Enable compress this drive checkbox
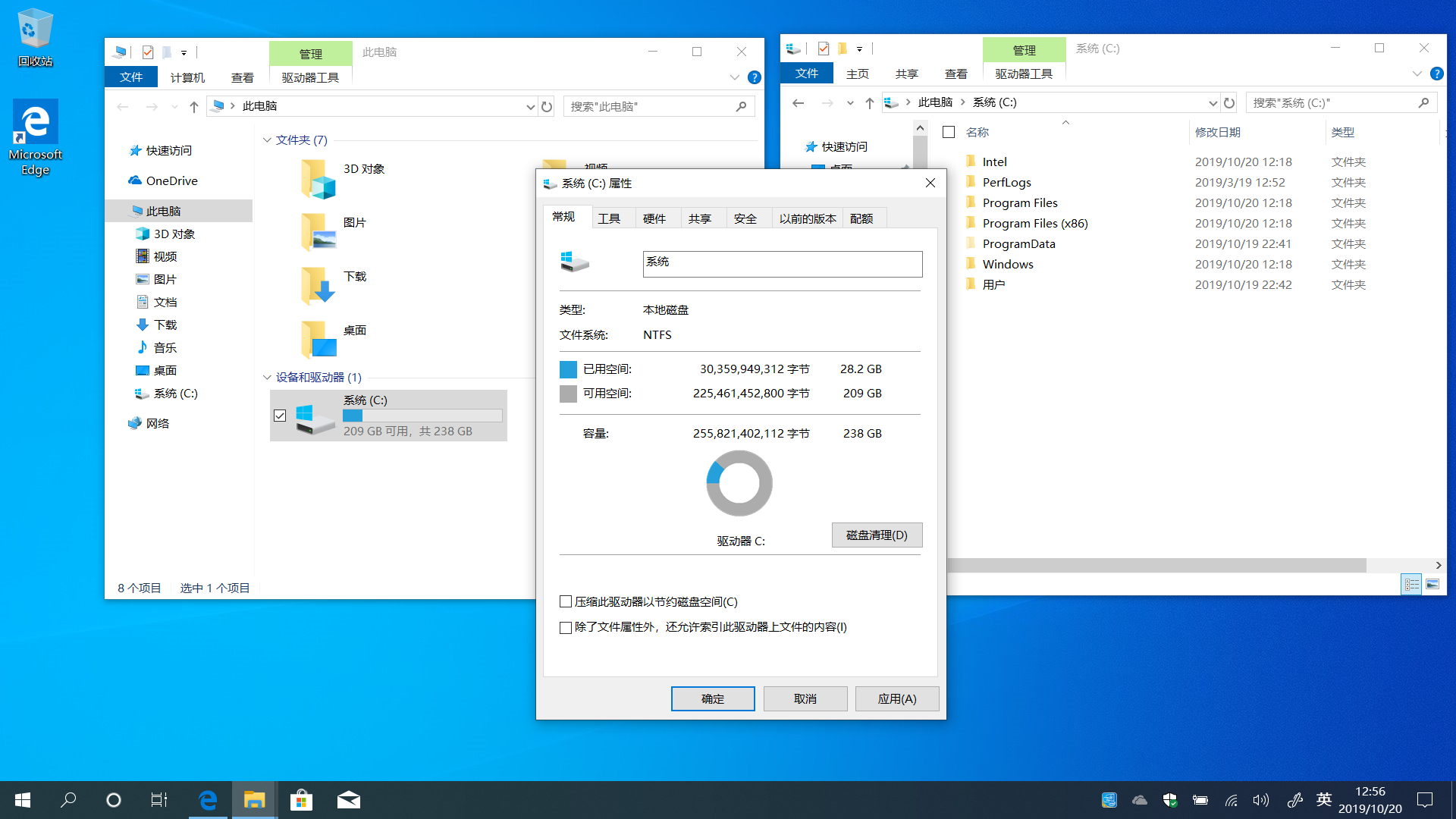1456x819 pixels. [x=566, y=602]
